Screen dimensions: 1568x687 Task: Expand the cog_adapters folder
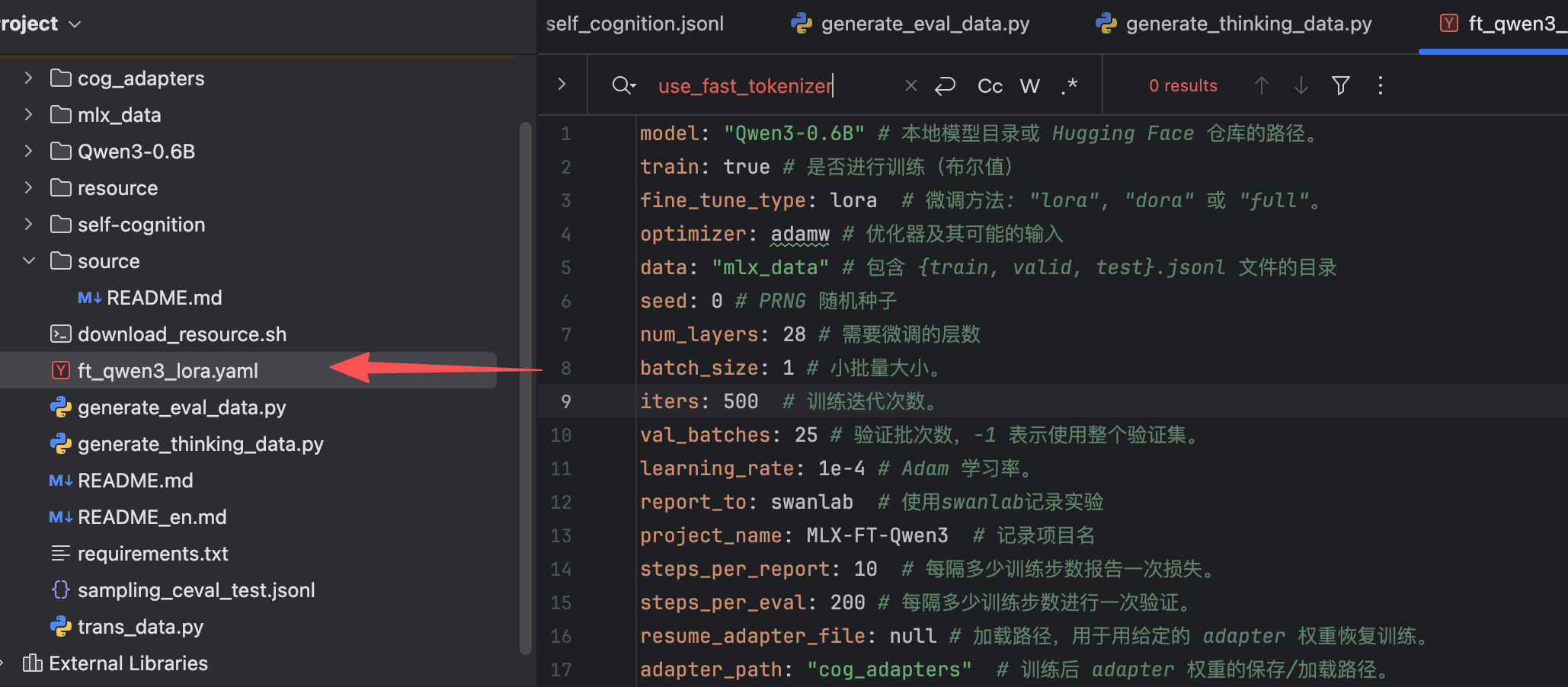28,78
